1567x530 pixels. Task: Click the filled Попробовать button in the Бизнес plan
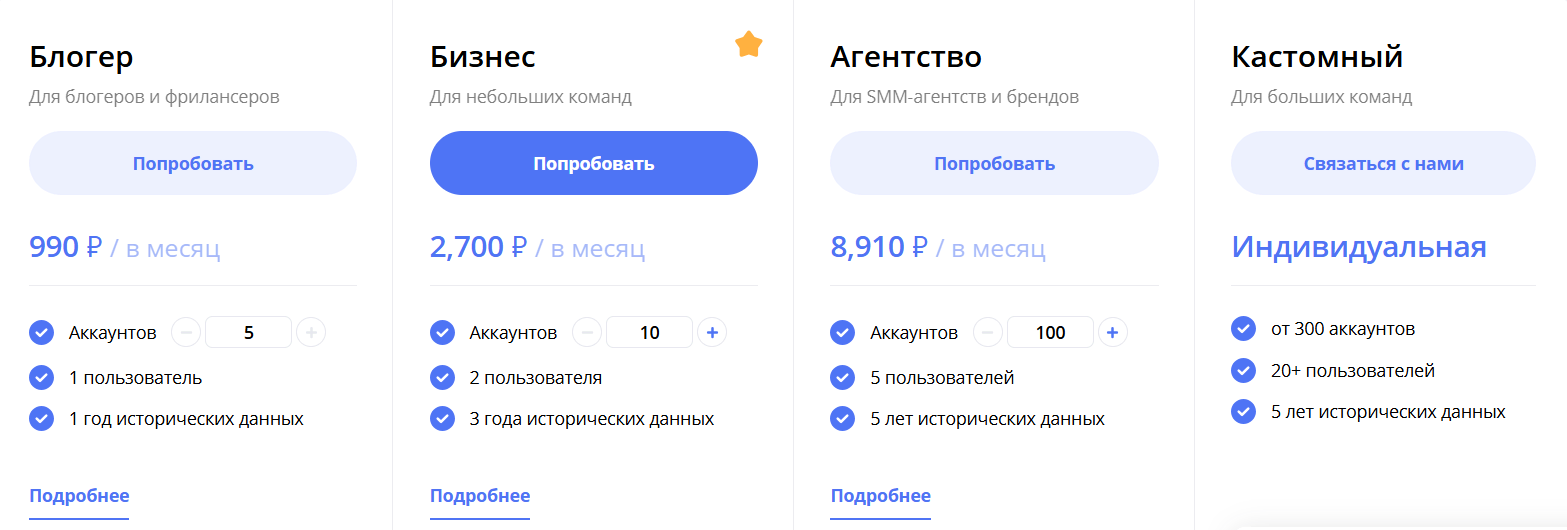pos(594,163)
